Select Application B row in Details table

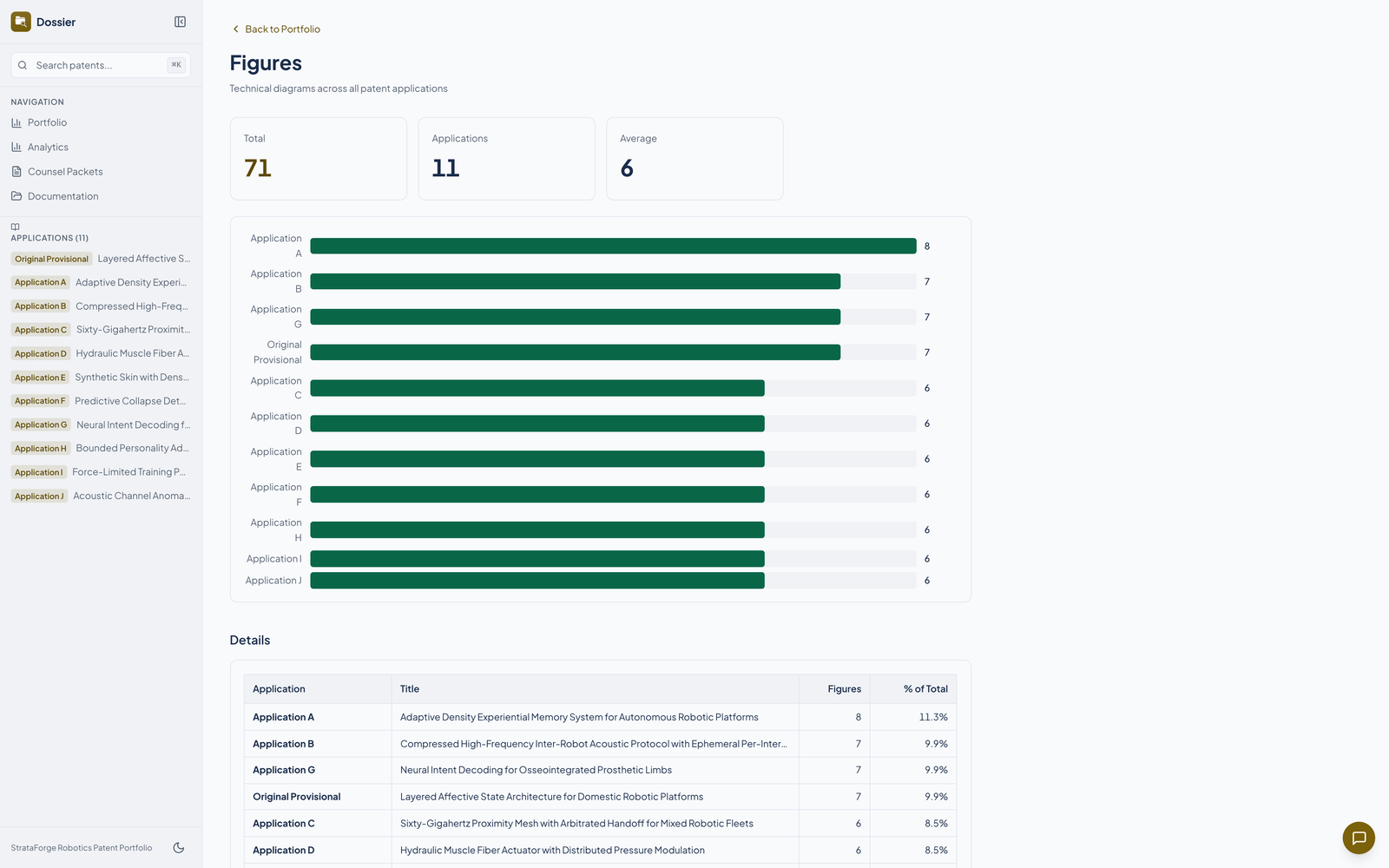[x=601, y=744]
